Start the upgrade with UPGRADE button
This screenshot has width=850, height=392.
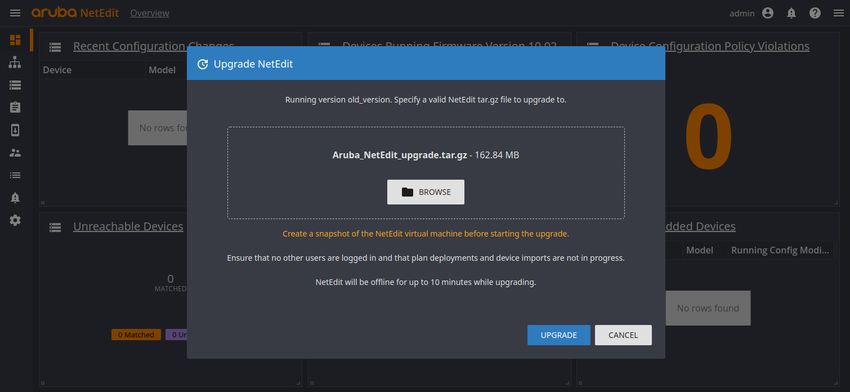[558, 335]
